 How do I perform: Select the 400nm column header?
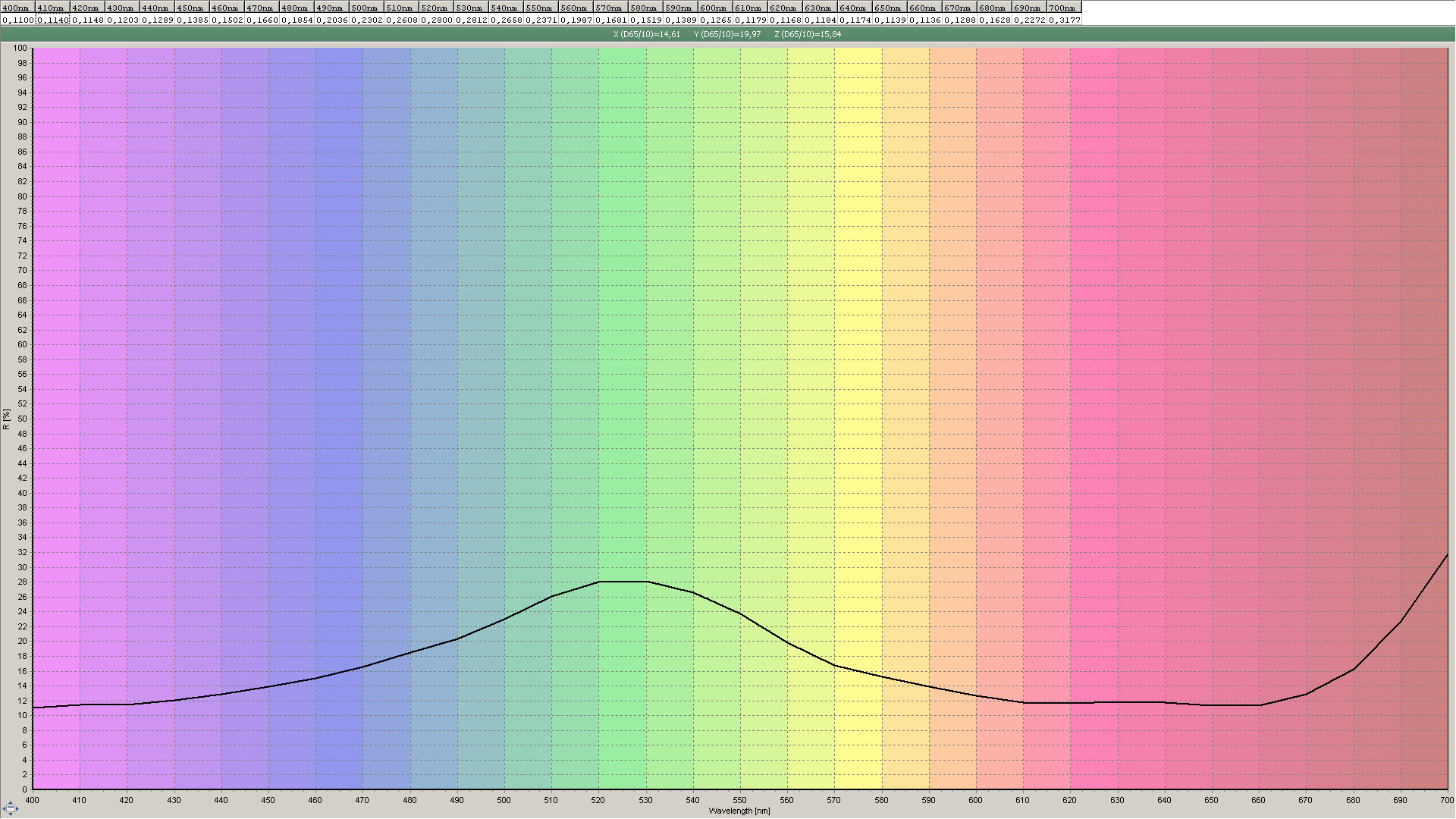click(x=17, y=8)
